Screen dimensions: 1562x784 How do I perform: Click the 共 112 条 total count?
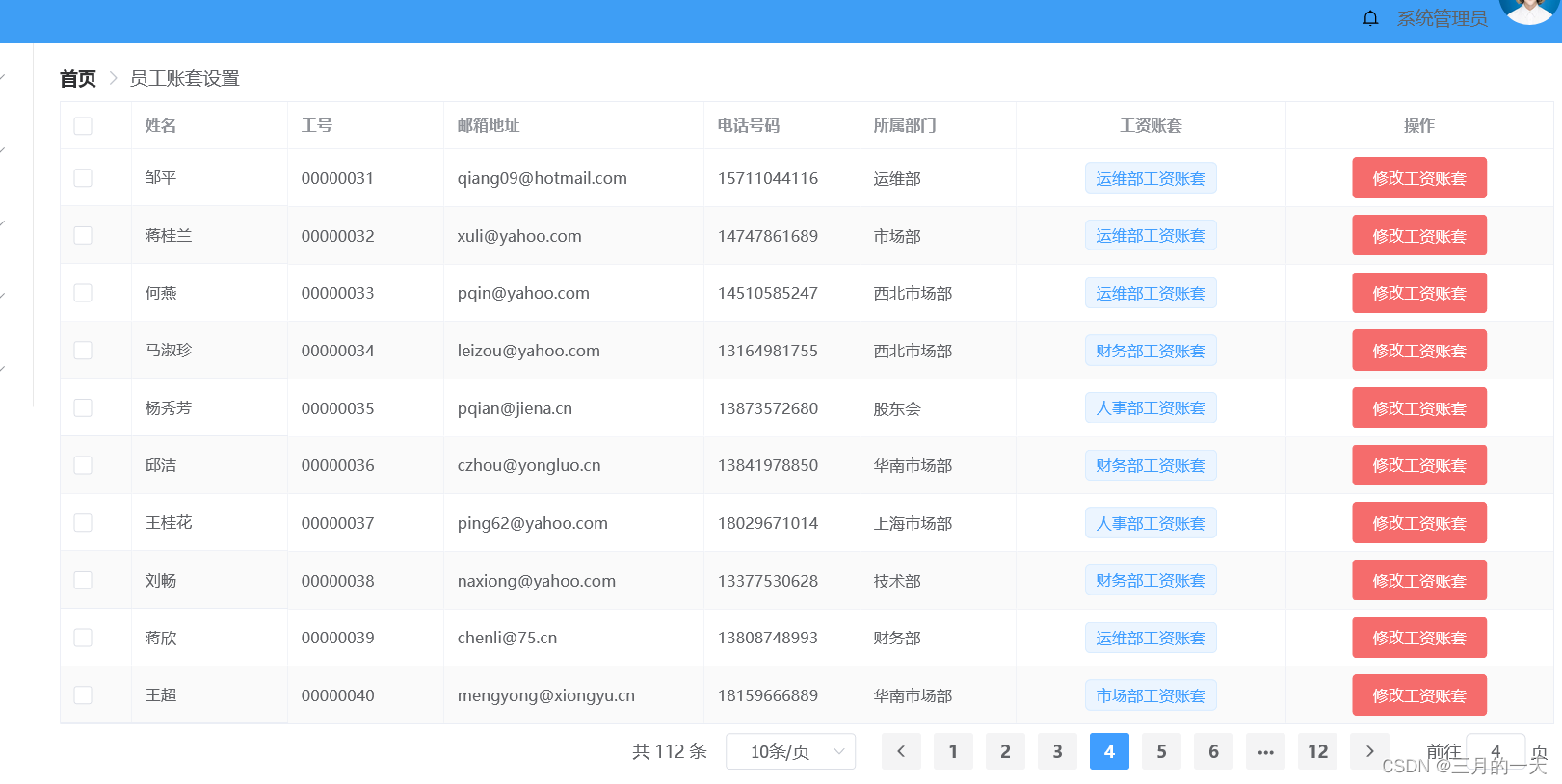click(x=670, y=751)
